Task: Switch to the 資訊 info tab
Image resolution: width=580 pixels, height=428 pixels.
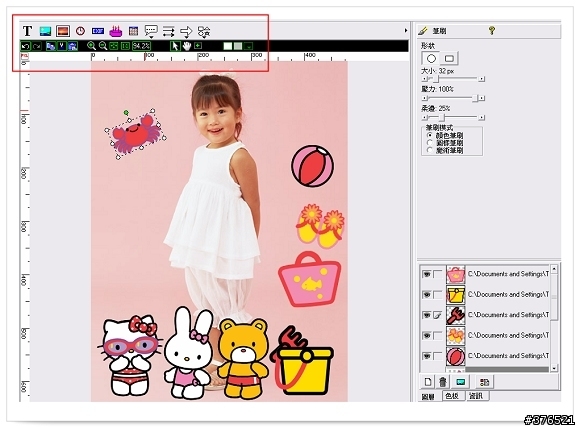Action: 476,396
